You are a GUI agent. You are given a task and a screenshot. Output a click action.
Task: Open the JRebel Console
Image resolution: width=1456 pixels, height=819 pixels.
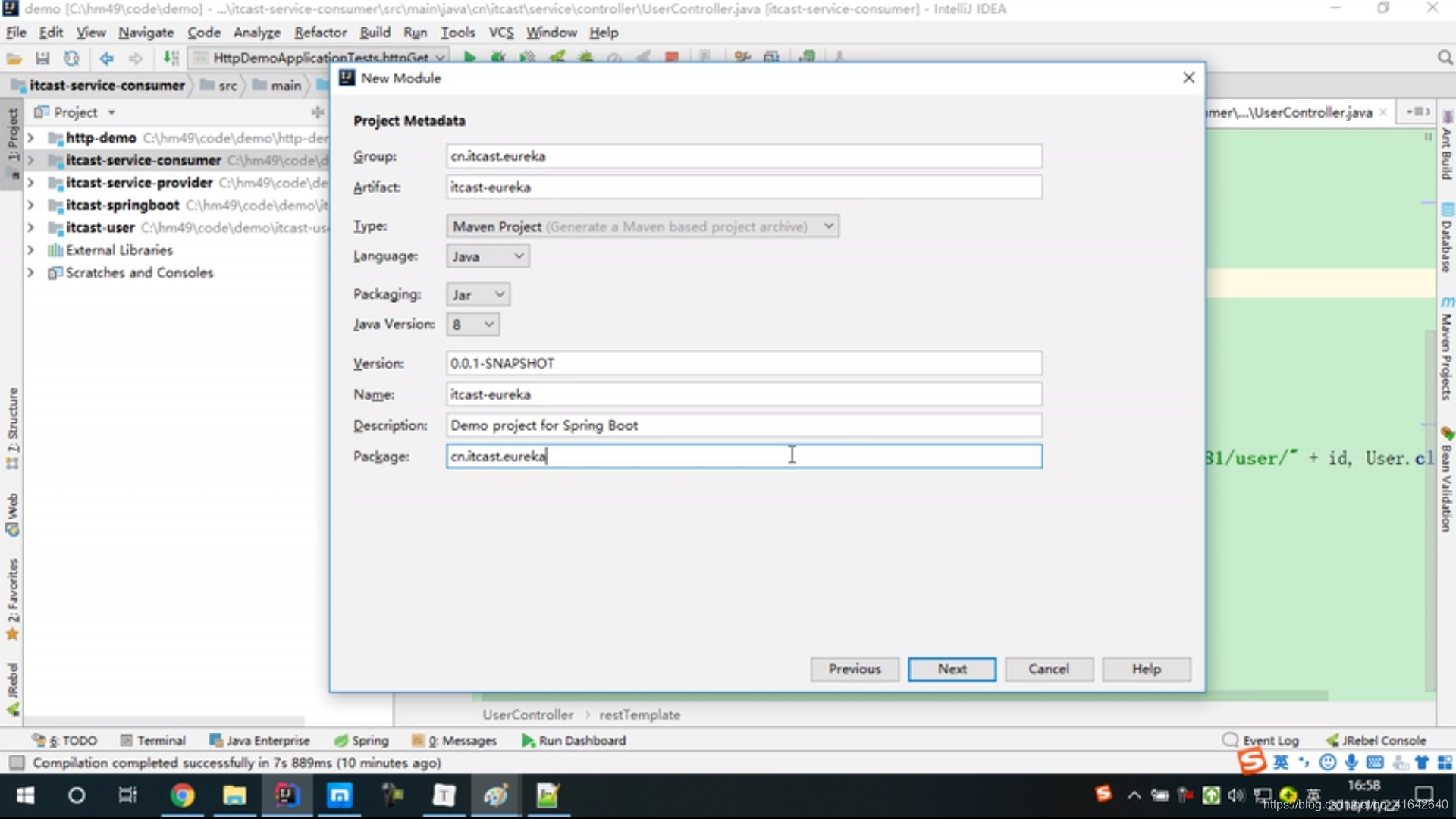pos(1376,741)
